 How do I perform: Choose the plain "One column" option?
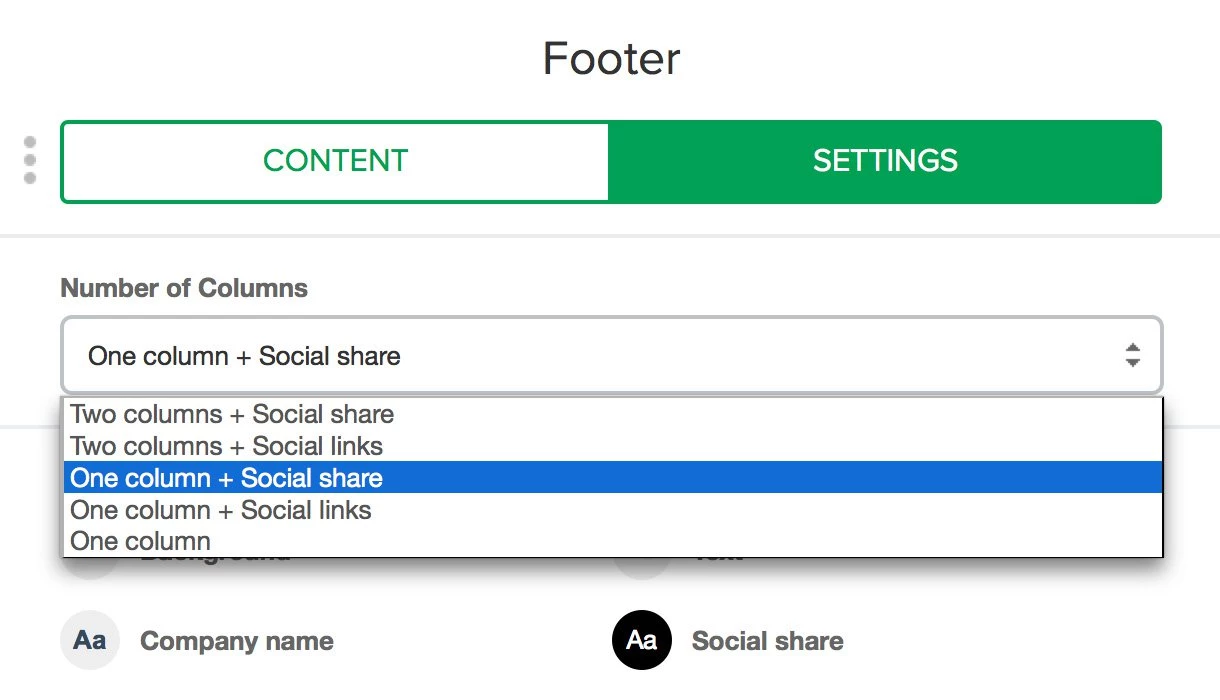[x=140, y=542]
